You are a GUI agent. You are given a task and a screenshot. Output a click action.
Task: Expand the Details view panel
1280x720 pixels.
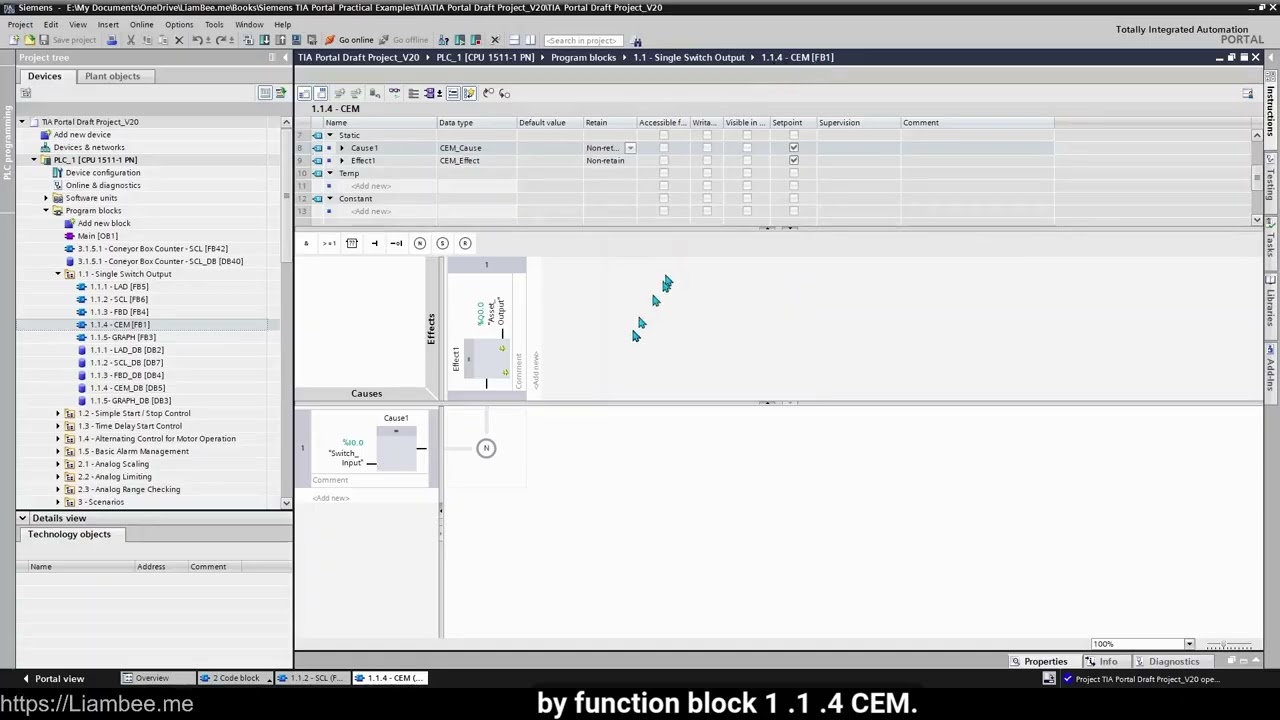point(22,518)
